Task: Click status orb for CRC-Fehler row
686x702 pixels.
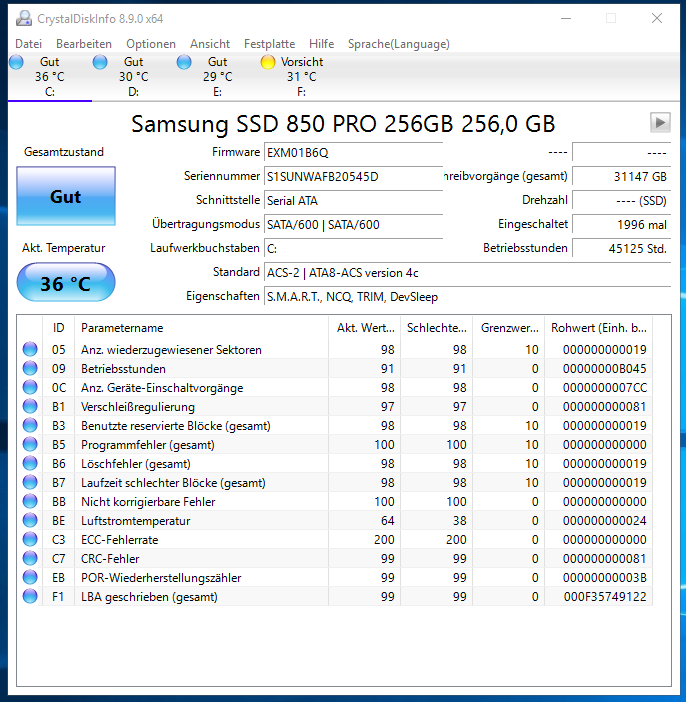Action: point(30,558)
